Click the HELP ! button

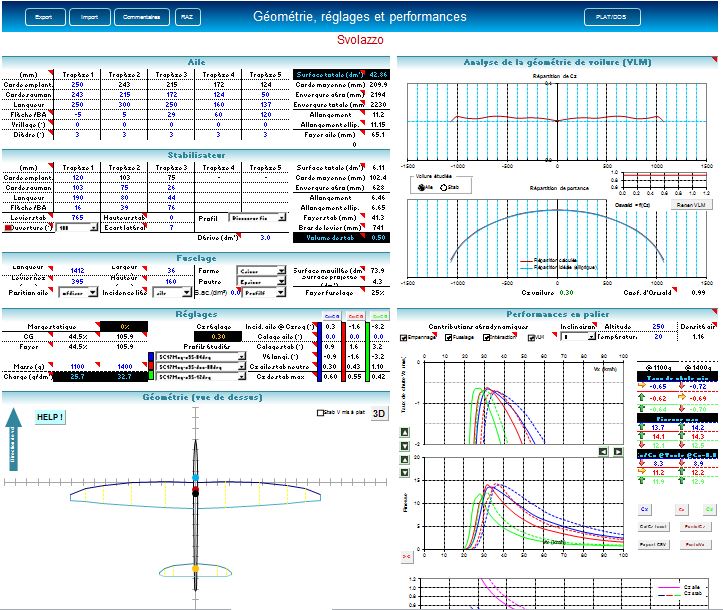pyautogui.click(x=50, y=416)
